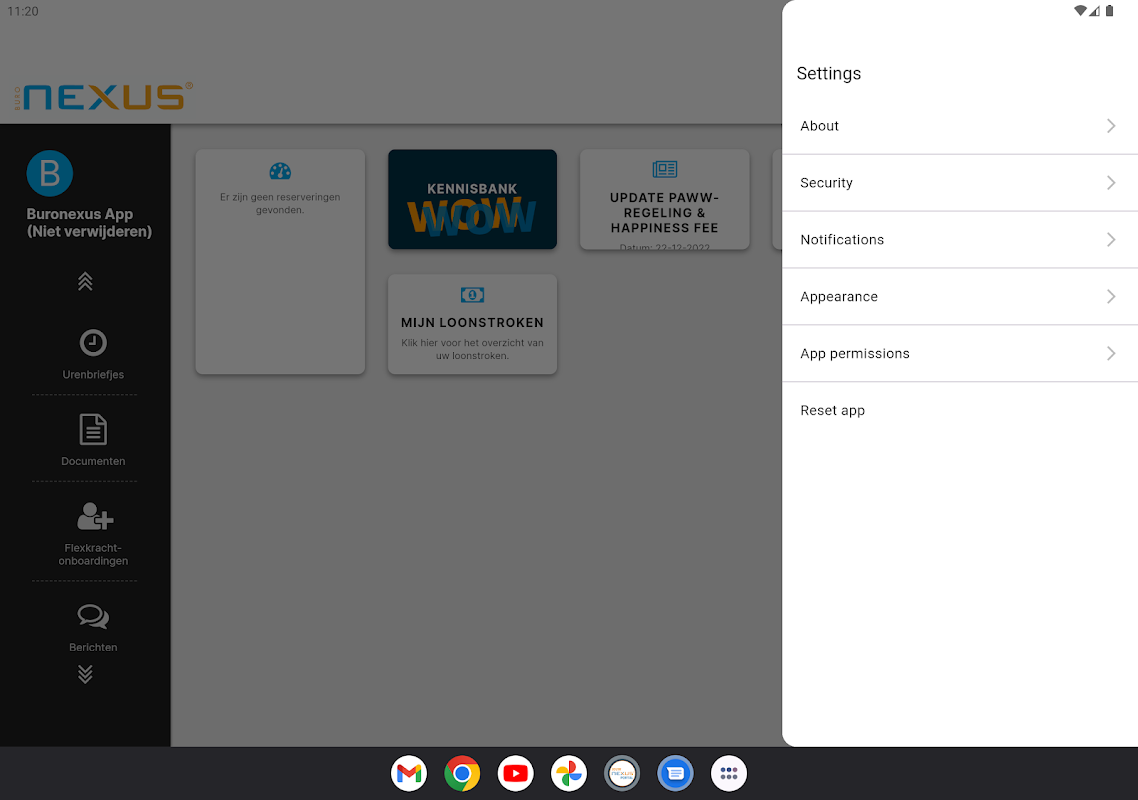Open Mijn Loonstroken card title
Screen dimensions: 1138x800
(x=472, y=322)
